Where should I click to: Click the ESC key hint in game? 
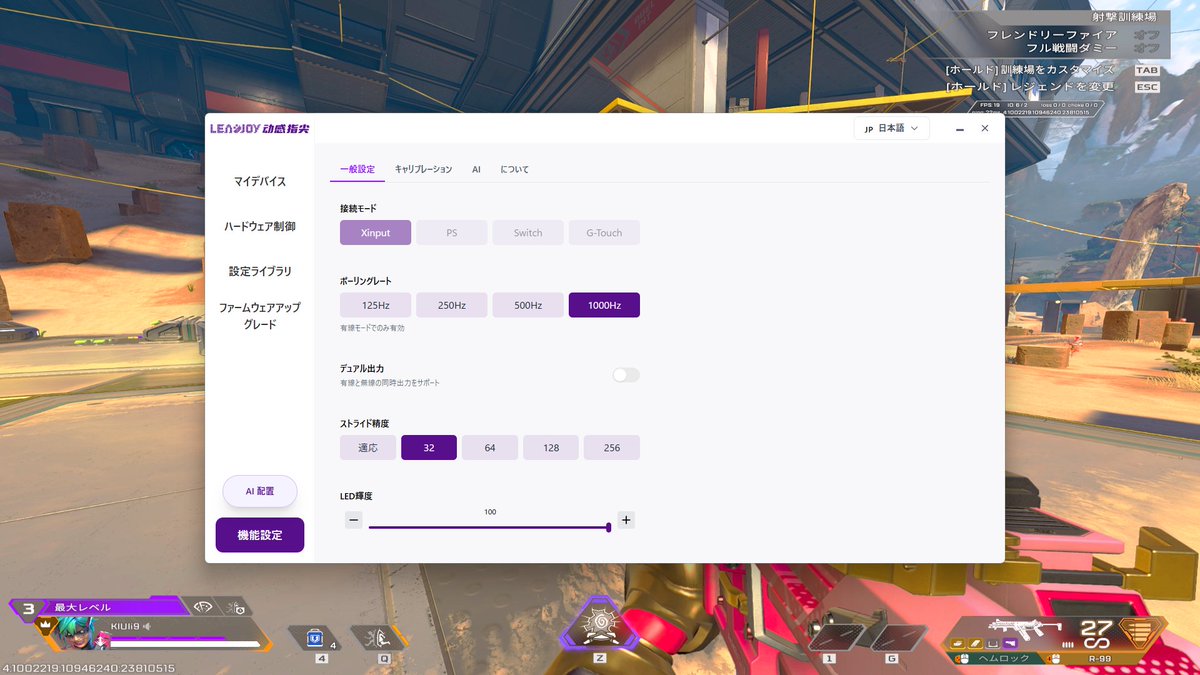pyautogui.click(x=1147, y=87)
